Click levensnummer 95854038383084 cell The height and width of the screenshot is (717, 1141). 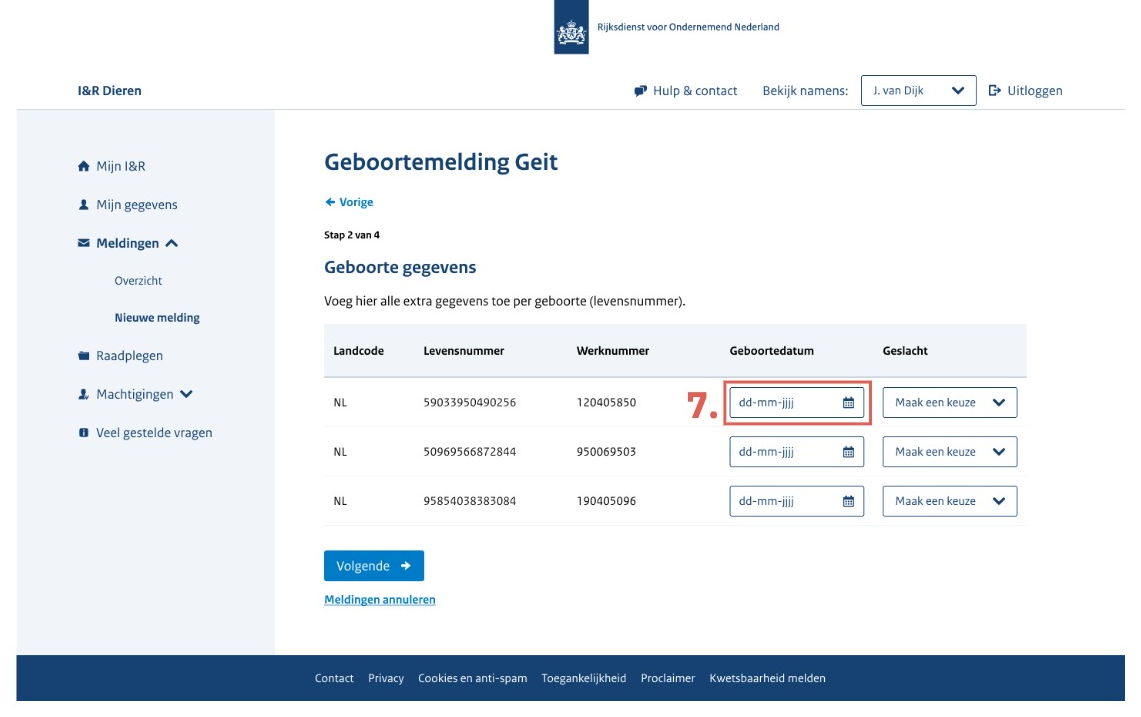tap(470, 501)
